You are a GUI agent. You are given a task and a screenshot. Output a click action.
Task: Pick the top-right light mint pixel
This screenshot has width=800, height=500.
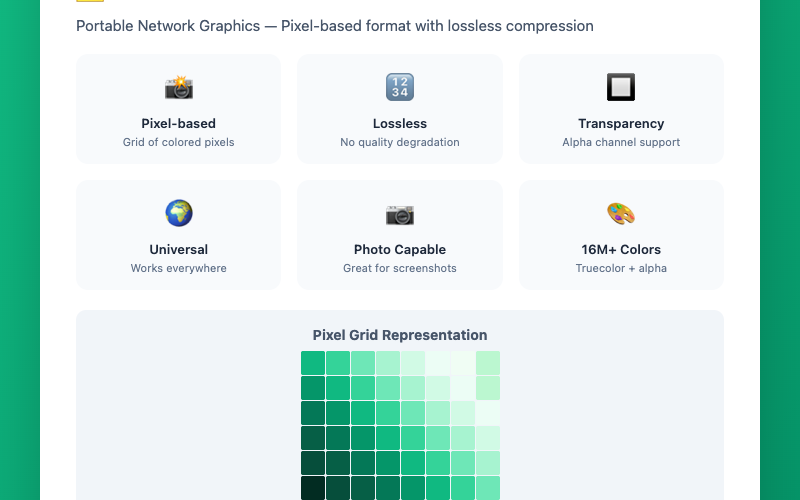488,363
